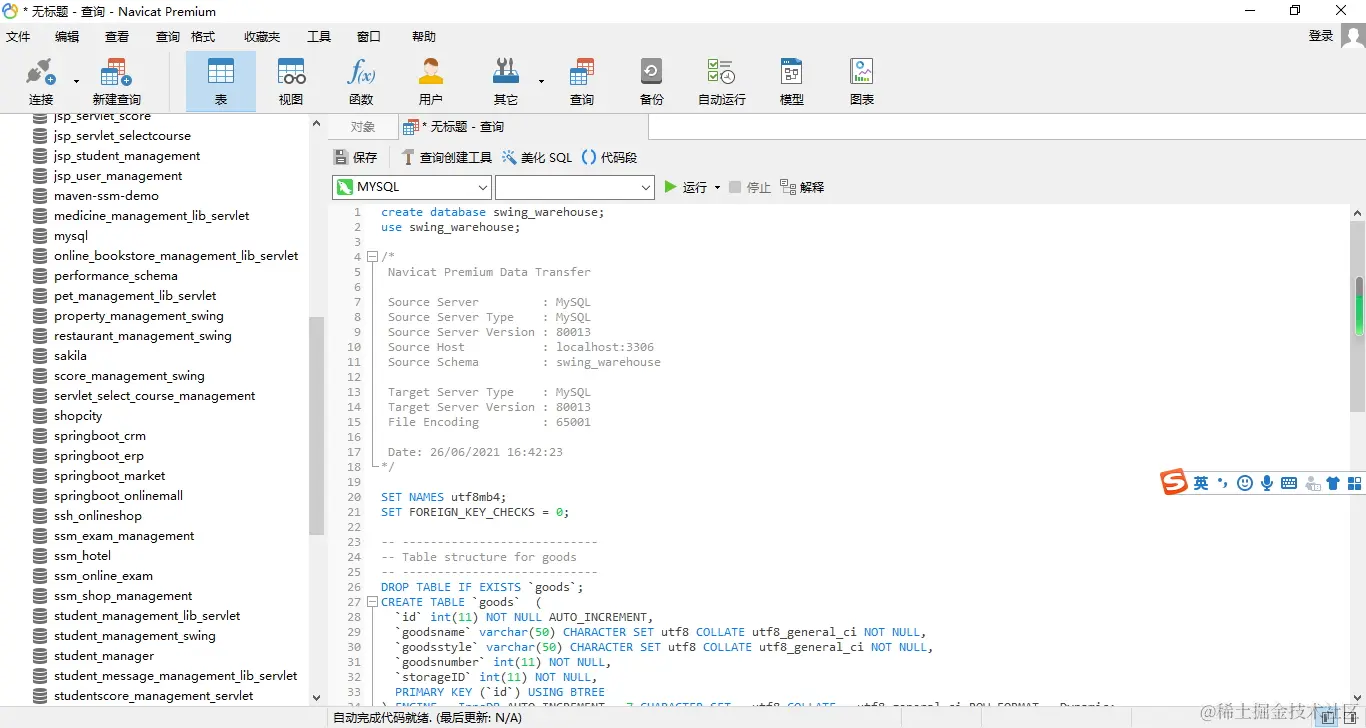Click the SQL editor vertical scrollbar thumb
Screen dimensions: 1366x728
tap(1358, 317)
